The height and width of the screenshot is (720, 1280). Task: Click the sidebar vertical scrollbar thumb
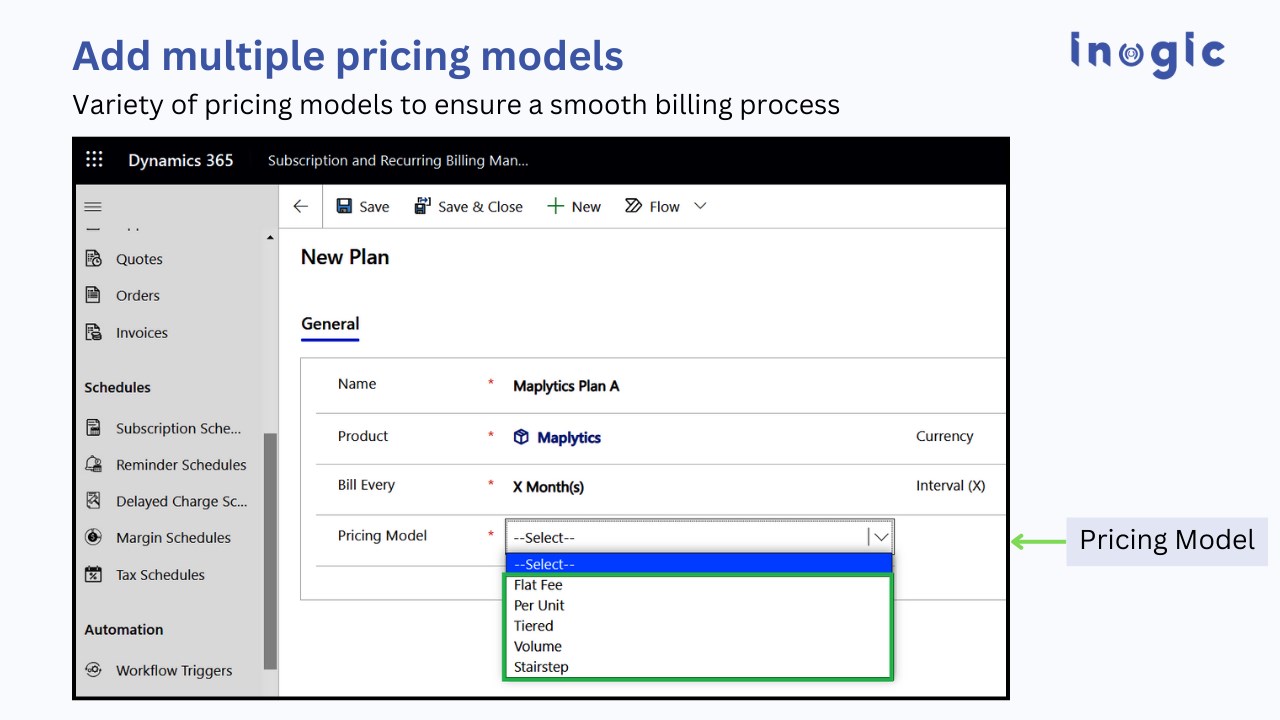(270, 550)
